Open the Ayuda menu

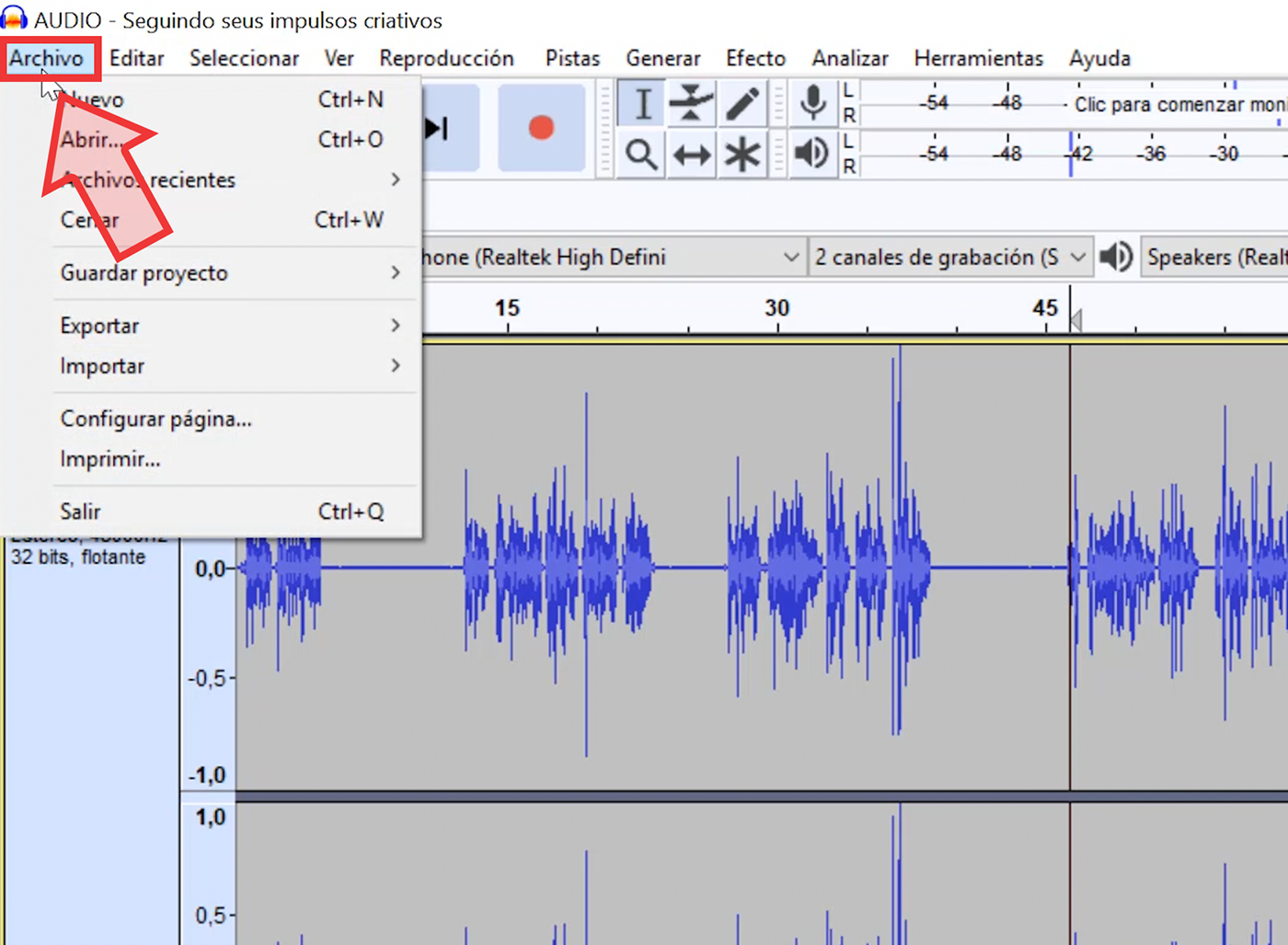1099,58
